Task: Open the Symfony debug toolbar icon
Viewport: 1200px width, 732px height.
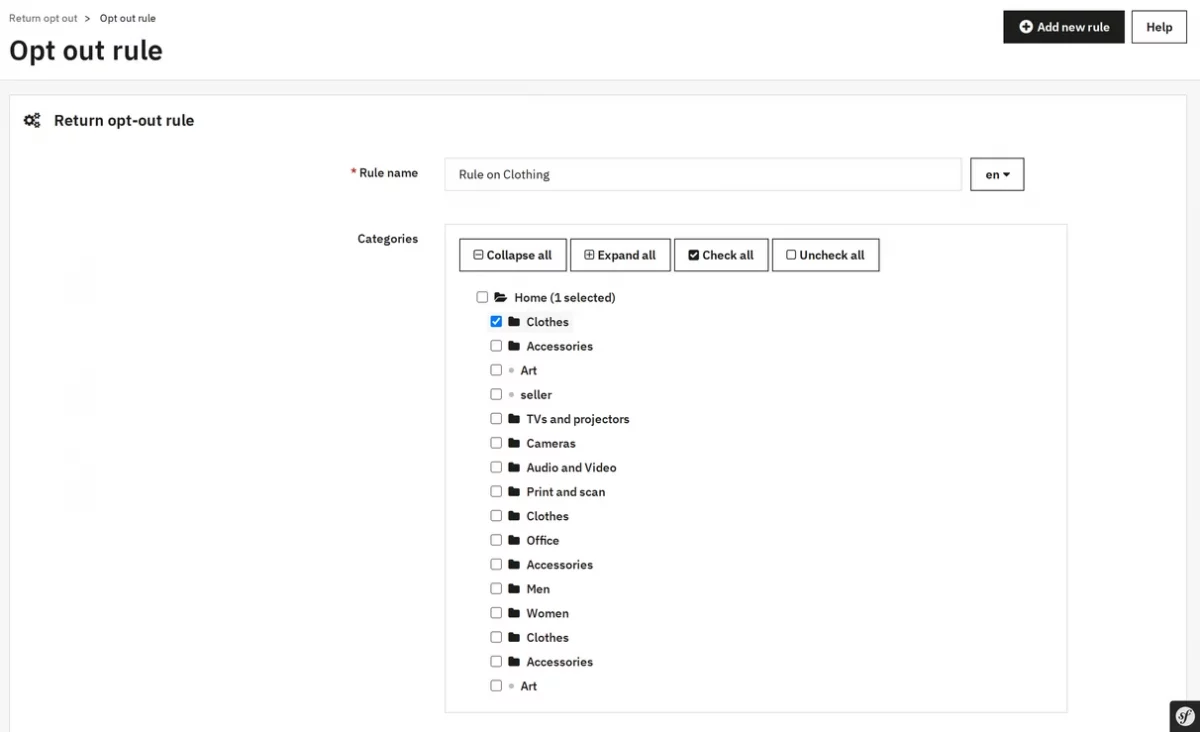Action: [1185, 716]
